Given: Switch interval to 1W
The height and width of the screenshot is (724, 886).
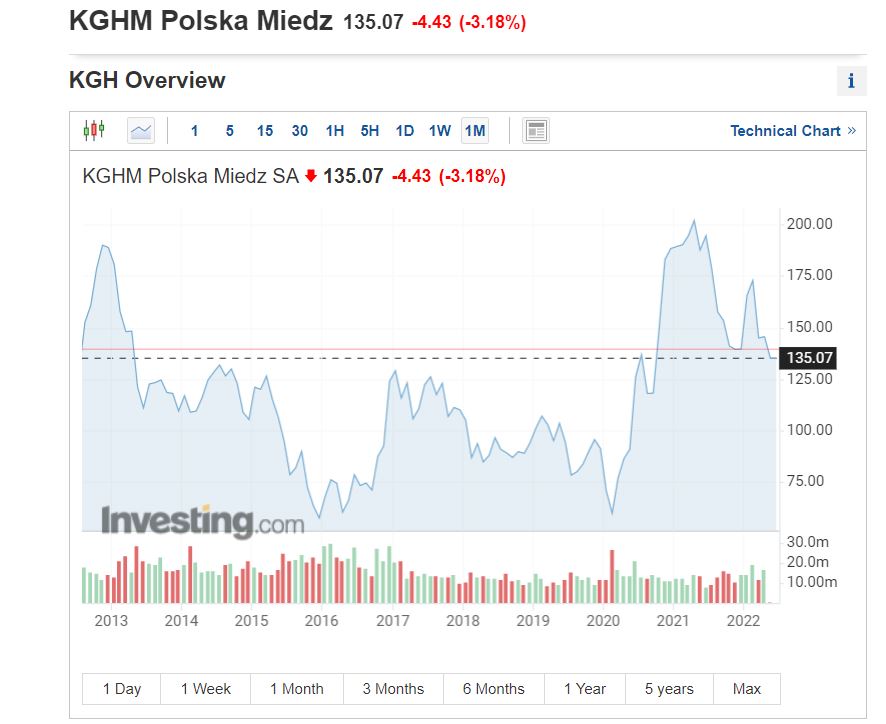Looking at the screenshot, I should pos(440,131).
